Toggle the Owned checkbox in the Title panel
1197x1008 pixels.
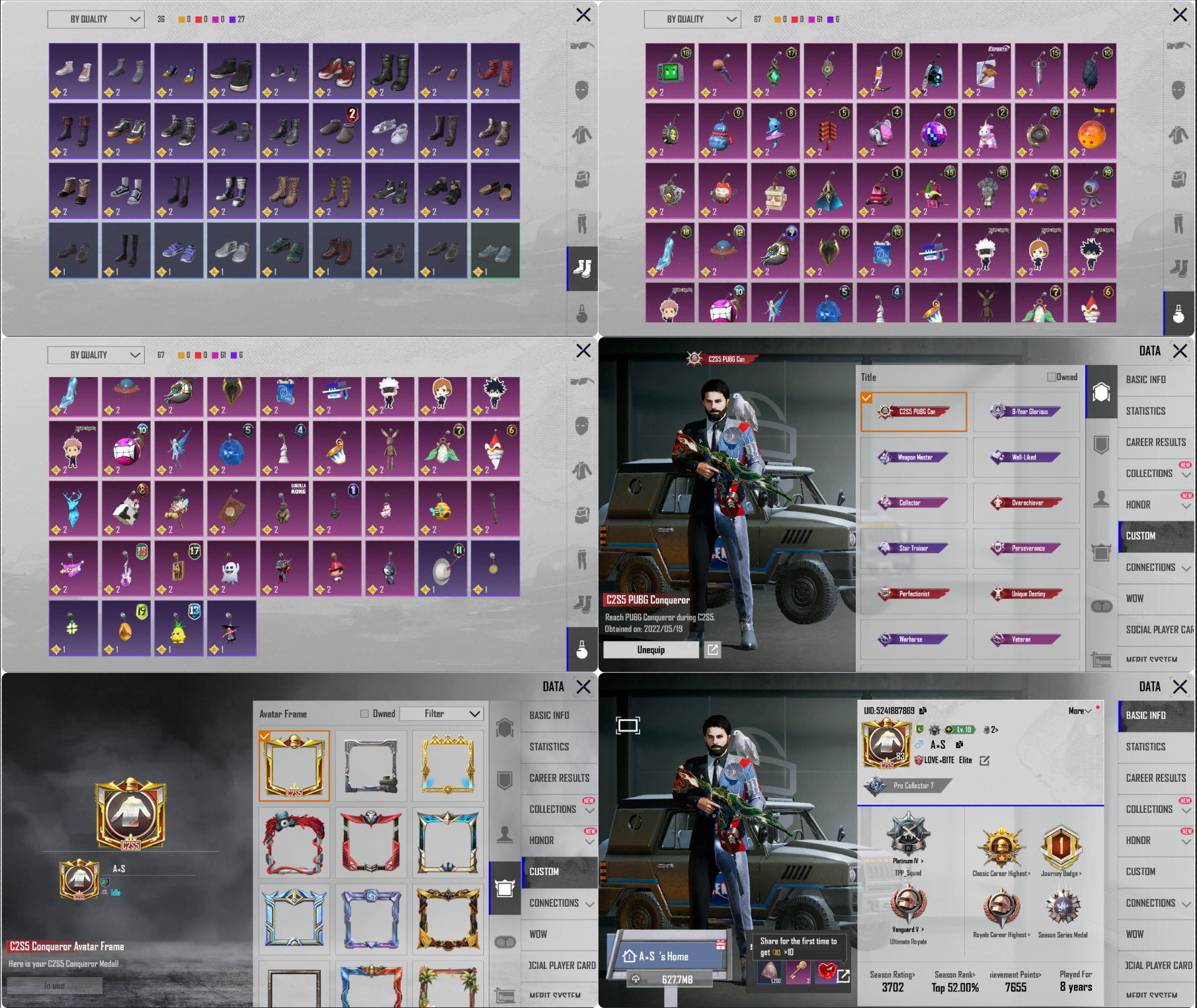click(x=1052, y=377)
